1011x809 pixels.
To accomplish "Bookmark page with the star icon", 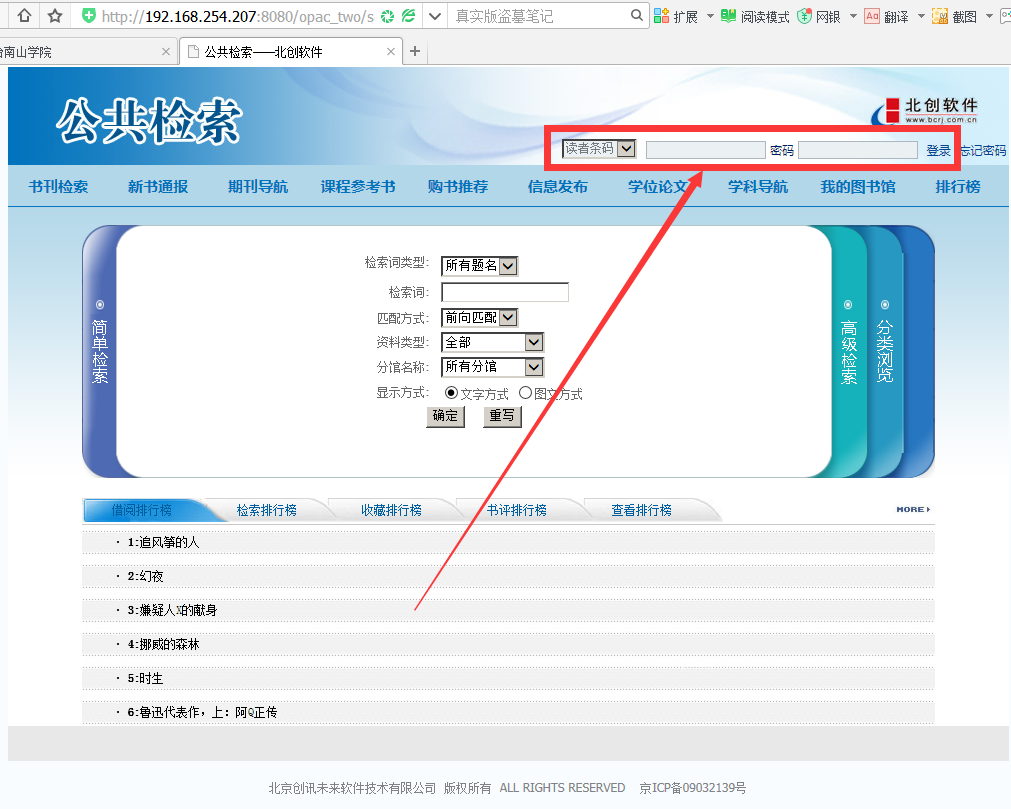I will [x=55, y=16].
